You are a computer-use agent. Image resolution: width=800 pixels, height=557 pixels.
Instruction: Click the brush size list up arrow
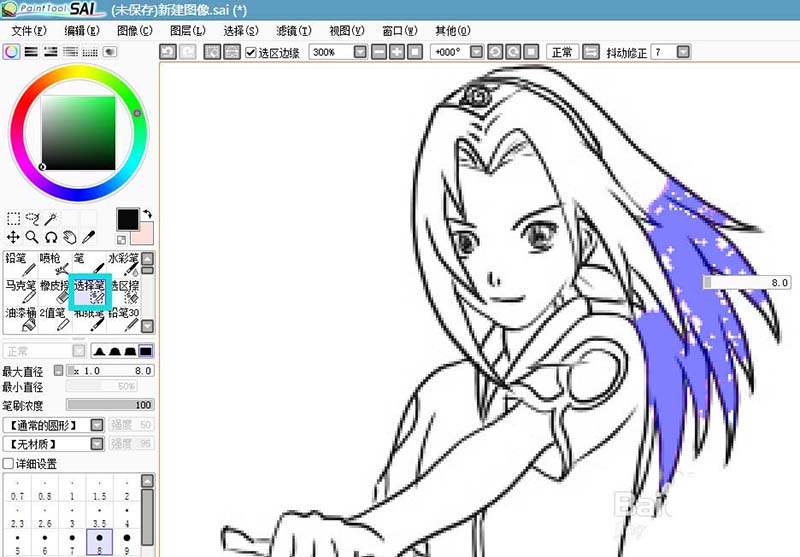[x=147, y=481]
